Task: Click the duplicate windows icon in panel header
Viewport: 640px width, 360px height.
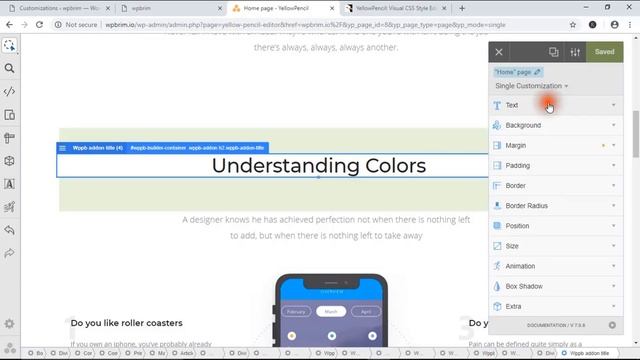Action: (x=553, y=52)
